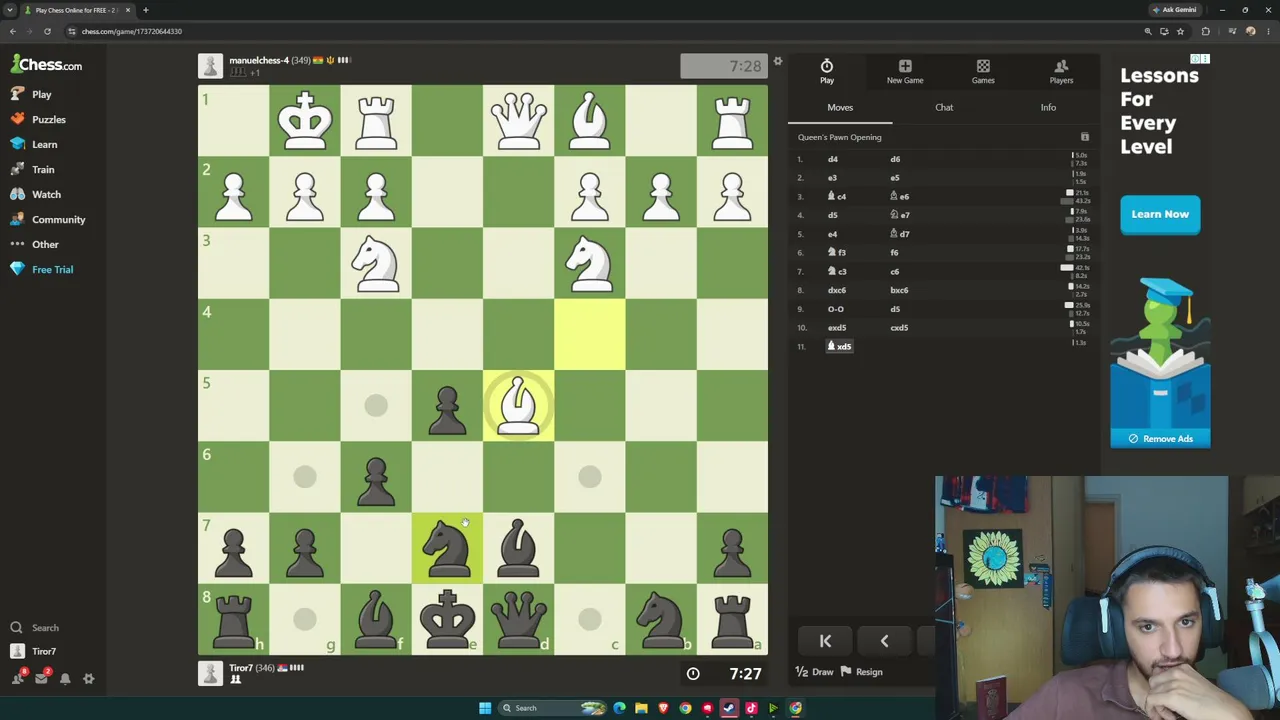
Task: Select the highlighted move 11 Bxd5
Action: (x=840, y=347)
